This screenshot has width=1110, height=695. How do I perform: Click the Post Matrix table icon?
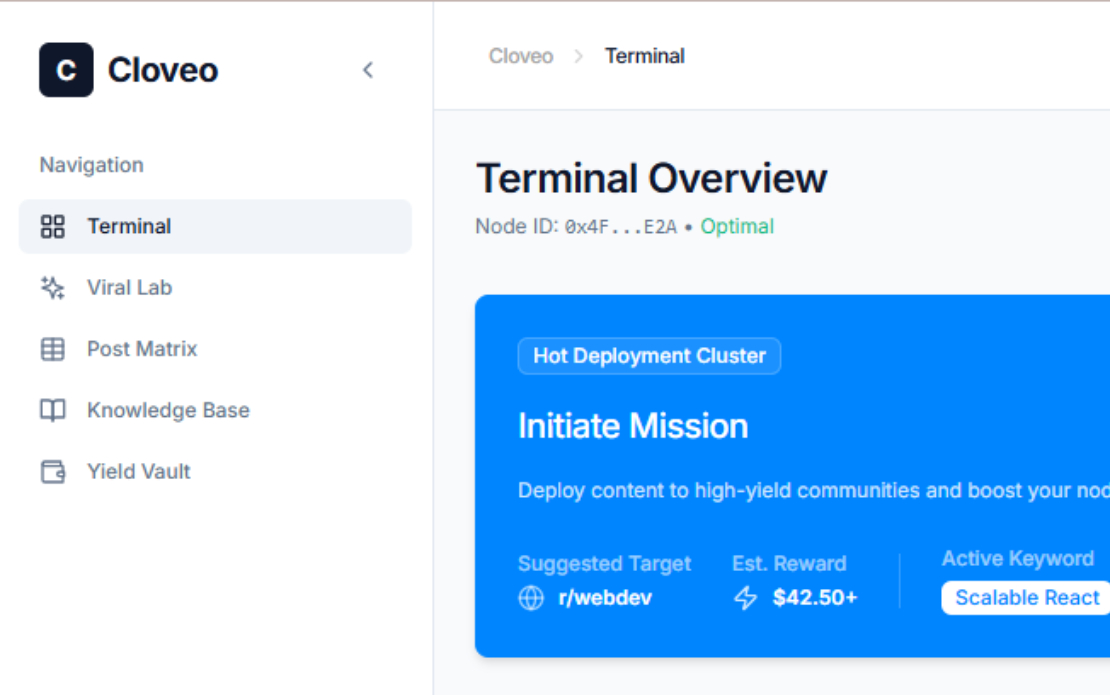tap(52, 349)
